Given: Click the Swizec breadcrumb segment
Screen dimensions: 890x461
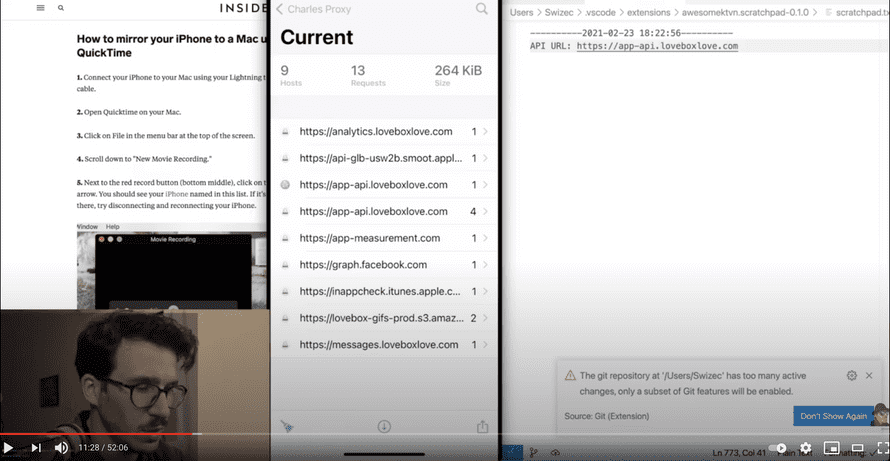Looking at the screenshot, I should [559, 12].
